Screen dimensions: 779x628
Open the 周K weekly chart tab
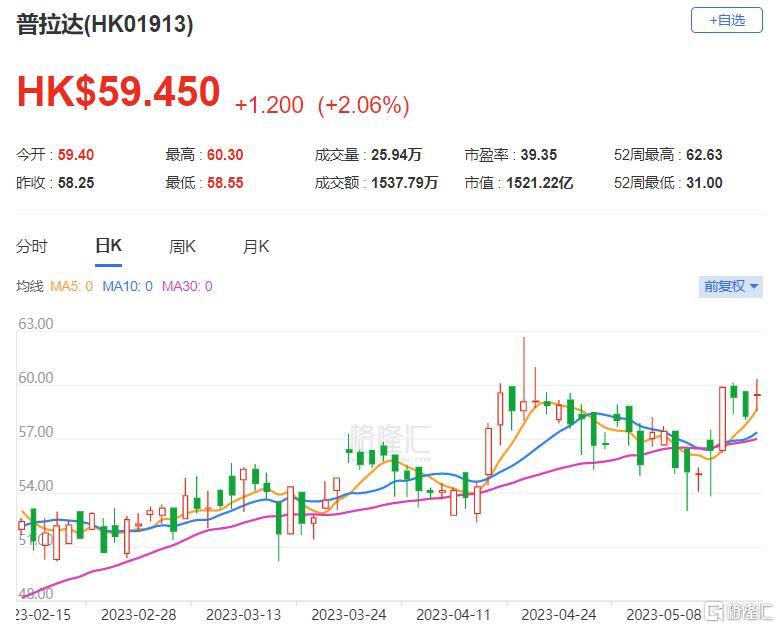[x=182, y=246]
